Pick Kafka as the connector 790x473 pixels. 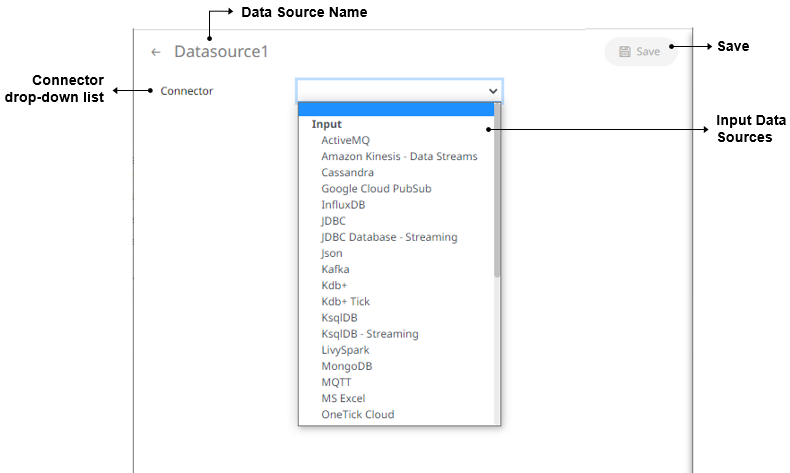coord(335,269)
